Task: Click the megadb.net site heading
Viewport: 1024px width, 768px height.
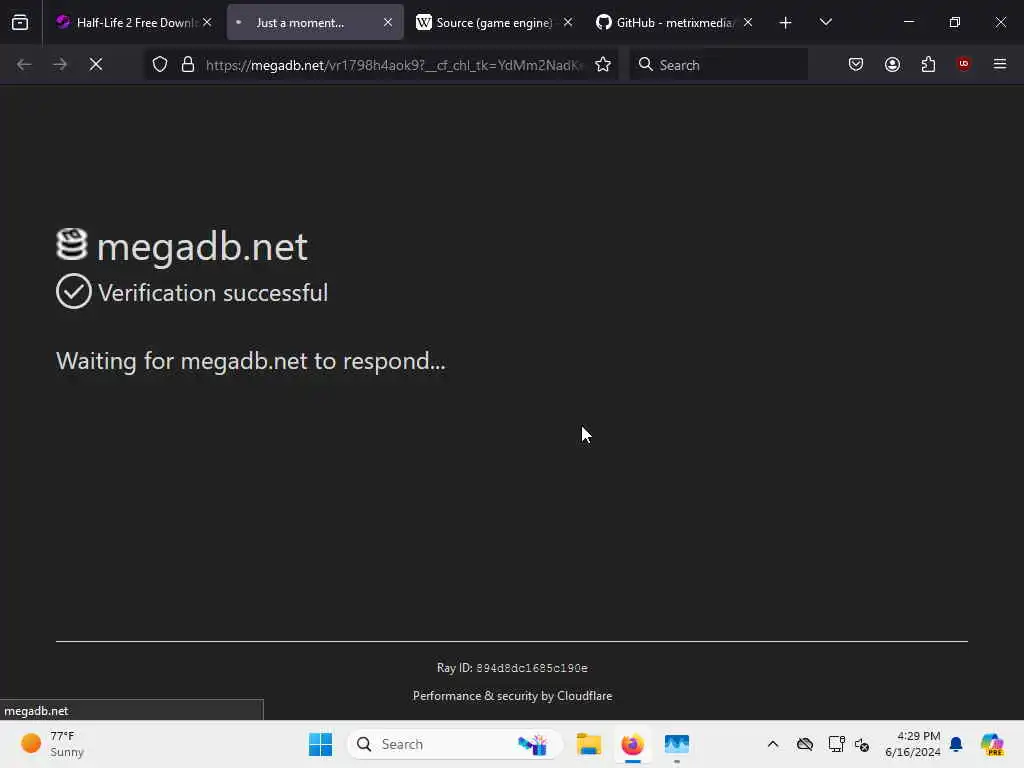Action: tap(202, 247)
